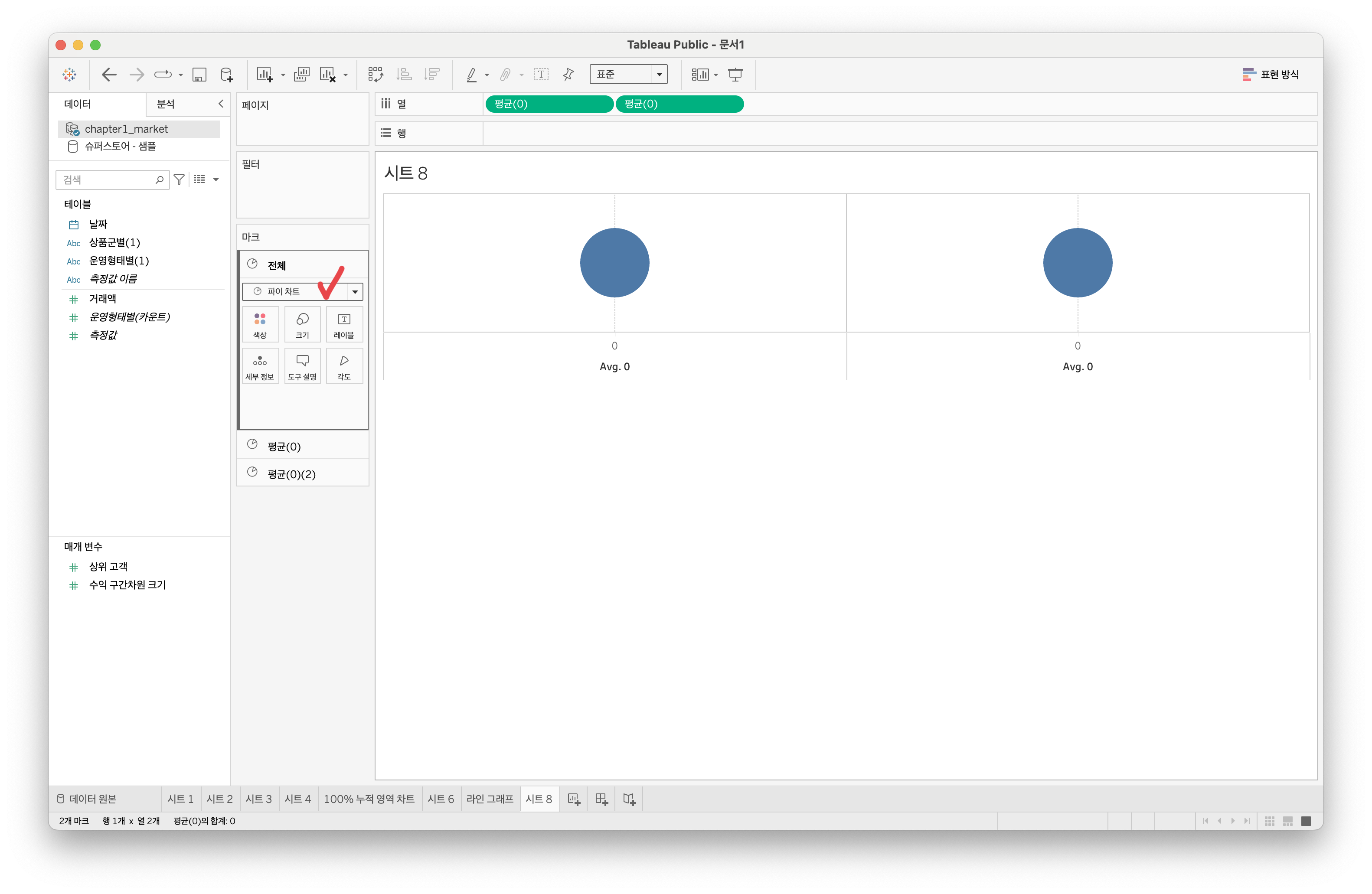
Task: Go to the 데이터 원본 data source button
Action: (86, 799)
